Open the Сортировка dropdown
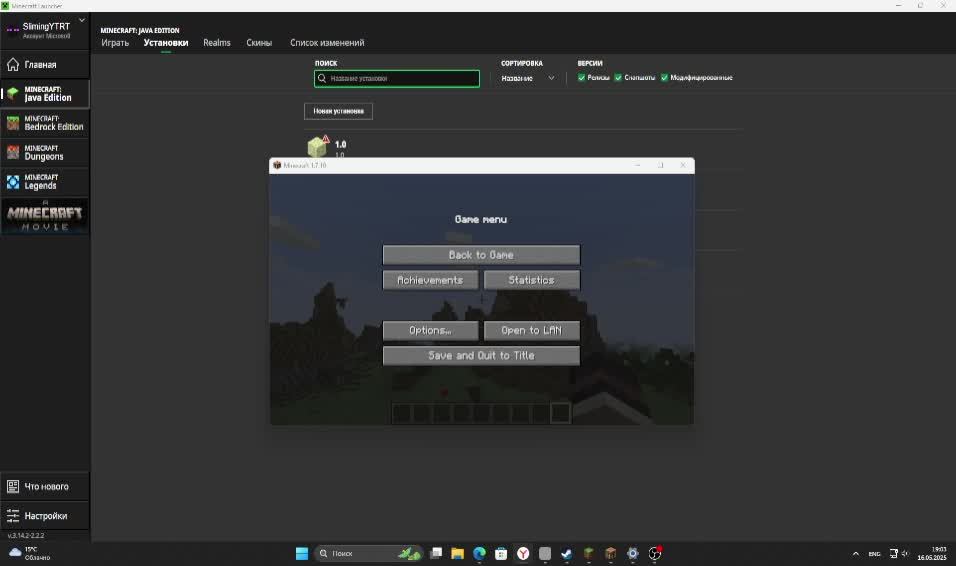The image size is (956, 566). coord(527,78)
